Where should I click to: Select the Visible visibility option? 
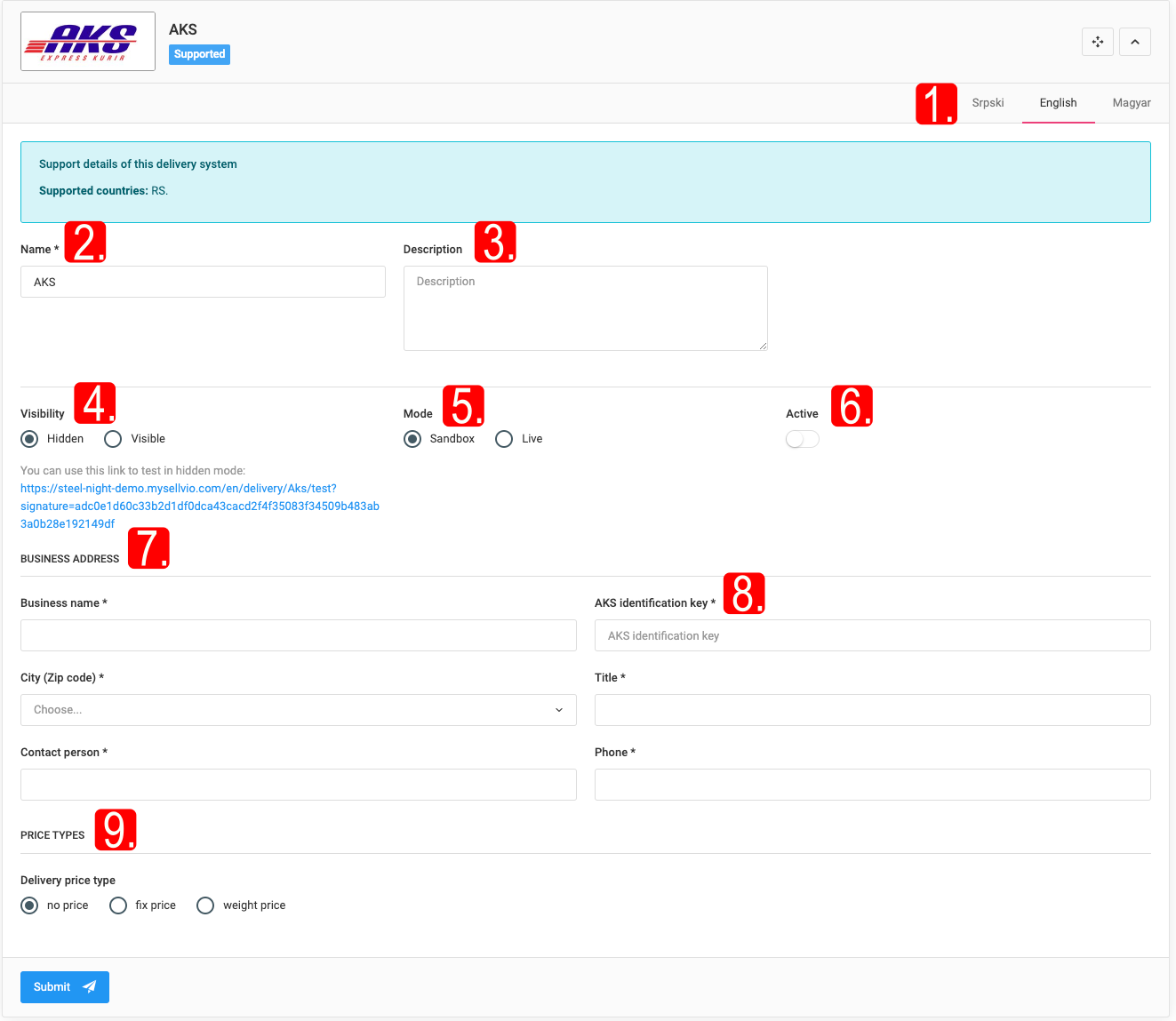(113, 439)
